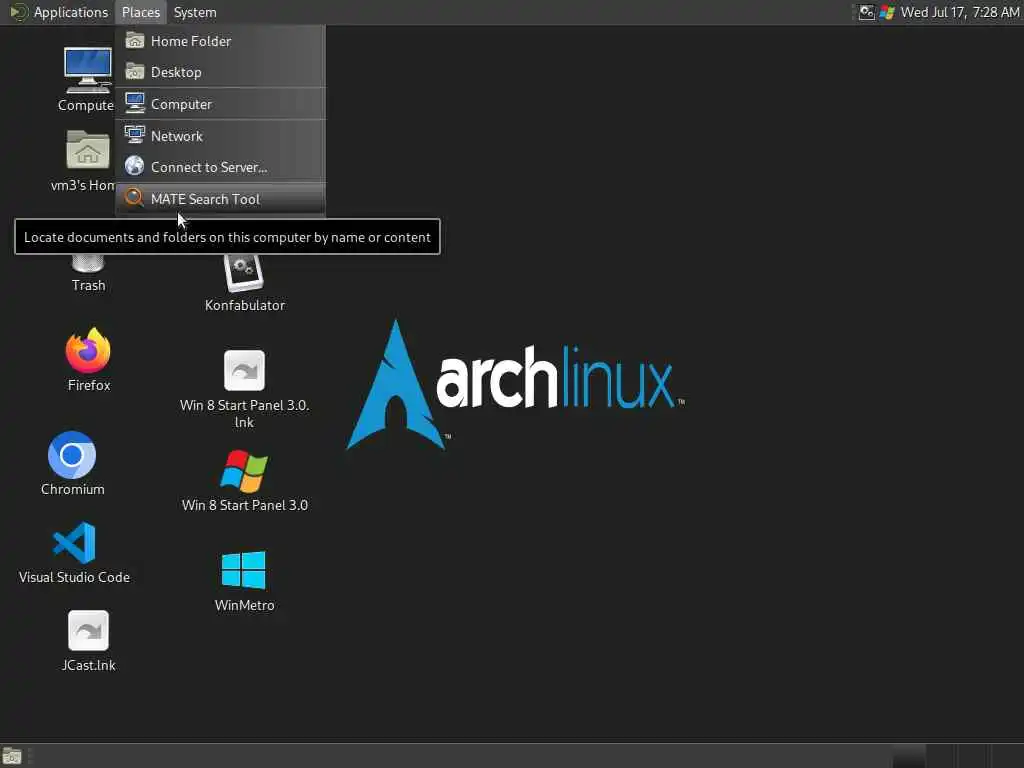Select the Trash desktop icon
The height and width of the screenshot is (768, 1024).
pos(88,274)
